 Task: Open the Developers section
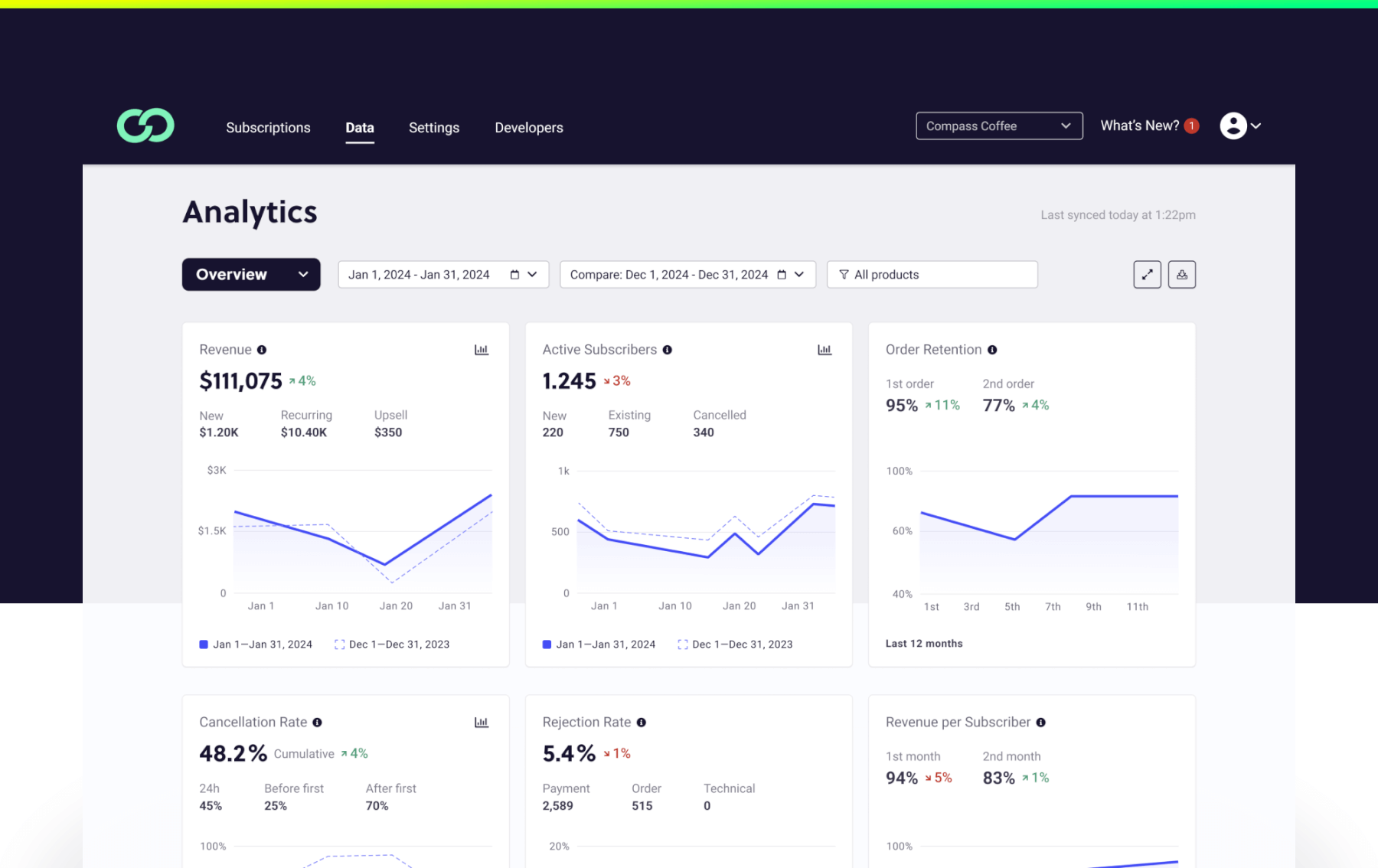[528, 127]
